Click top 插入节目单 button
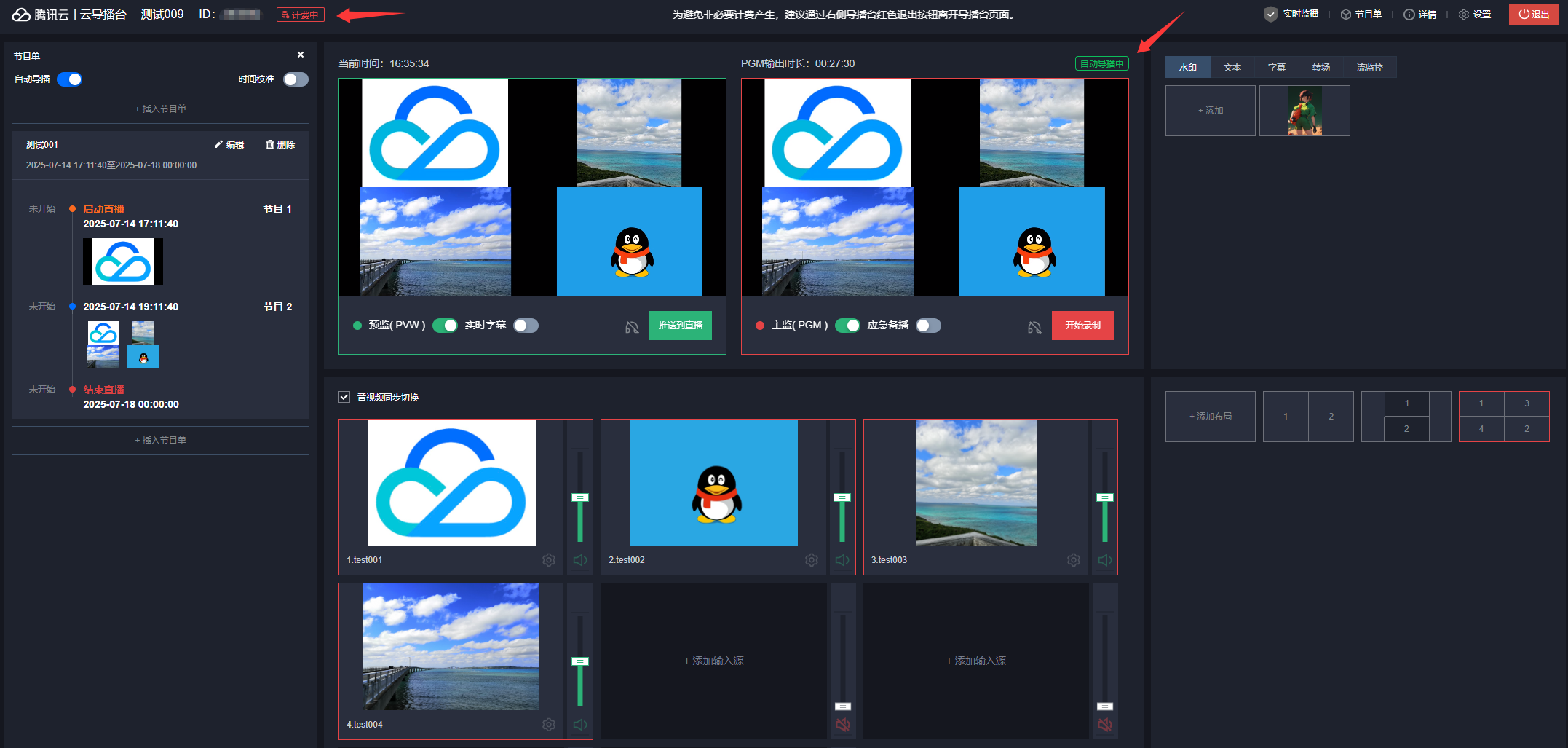Viewport: 1568px width, 748px height. [x=160, y=109]
